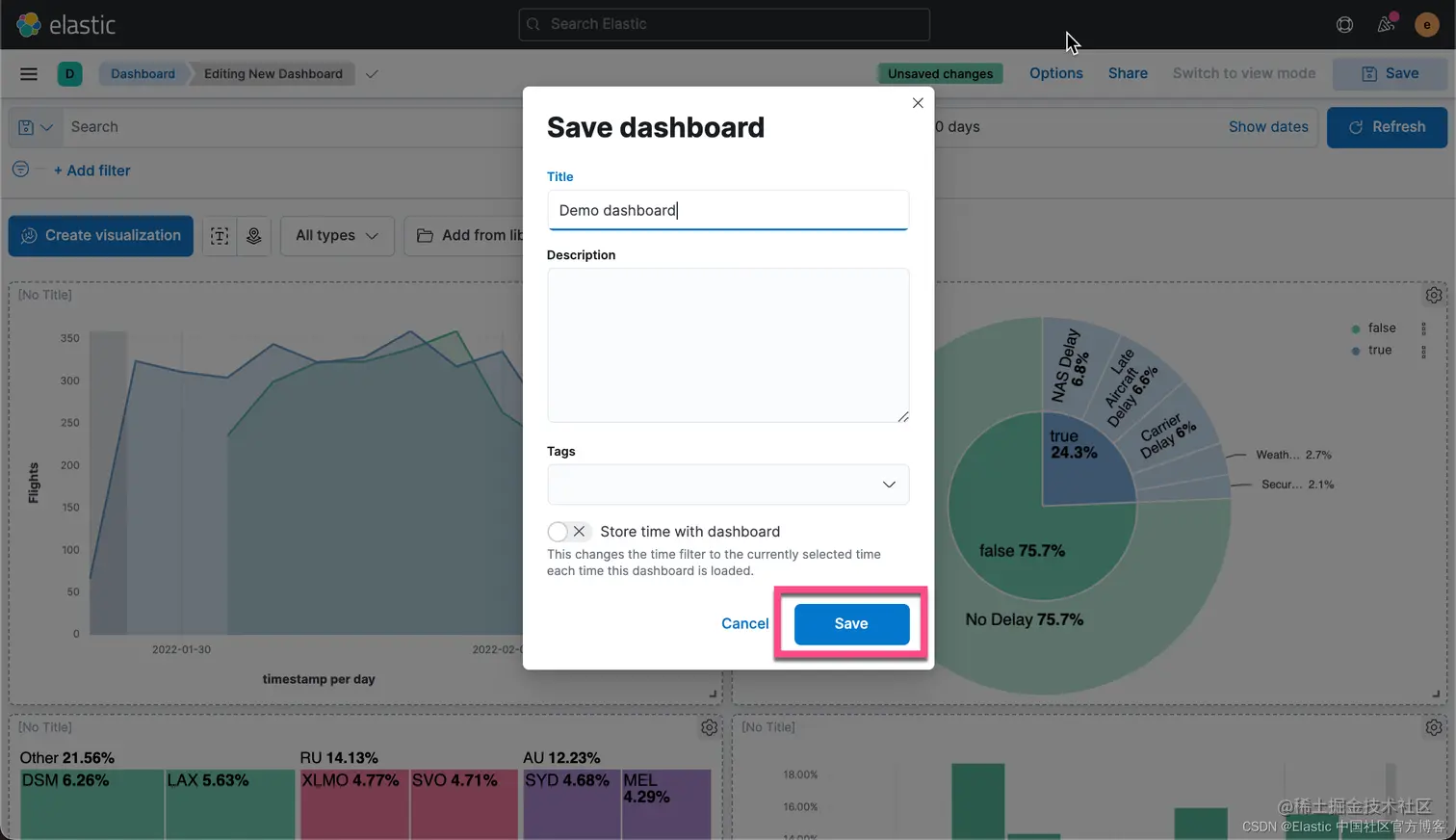Open options for 'true' legend item
The image size is (1456, 840).
1423,351
